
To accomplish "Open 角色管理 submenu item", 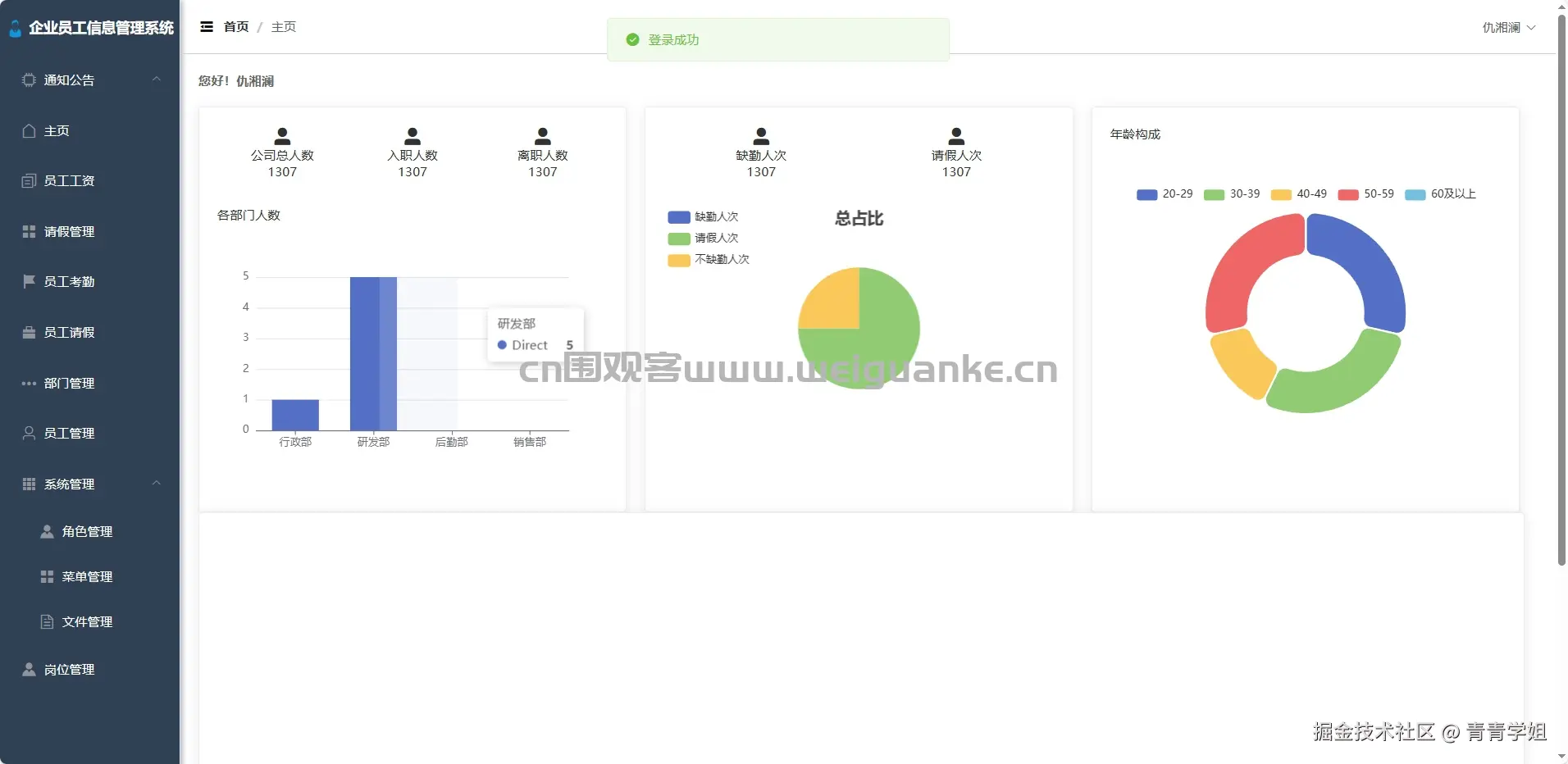I will [x=89, y=532].
